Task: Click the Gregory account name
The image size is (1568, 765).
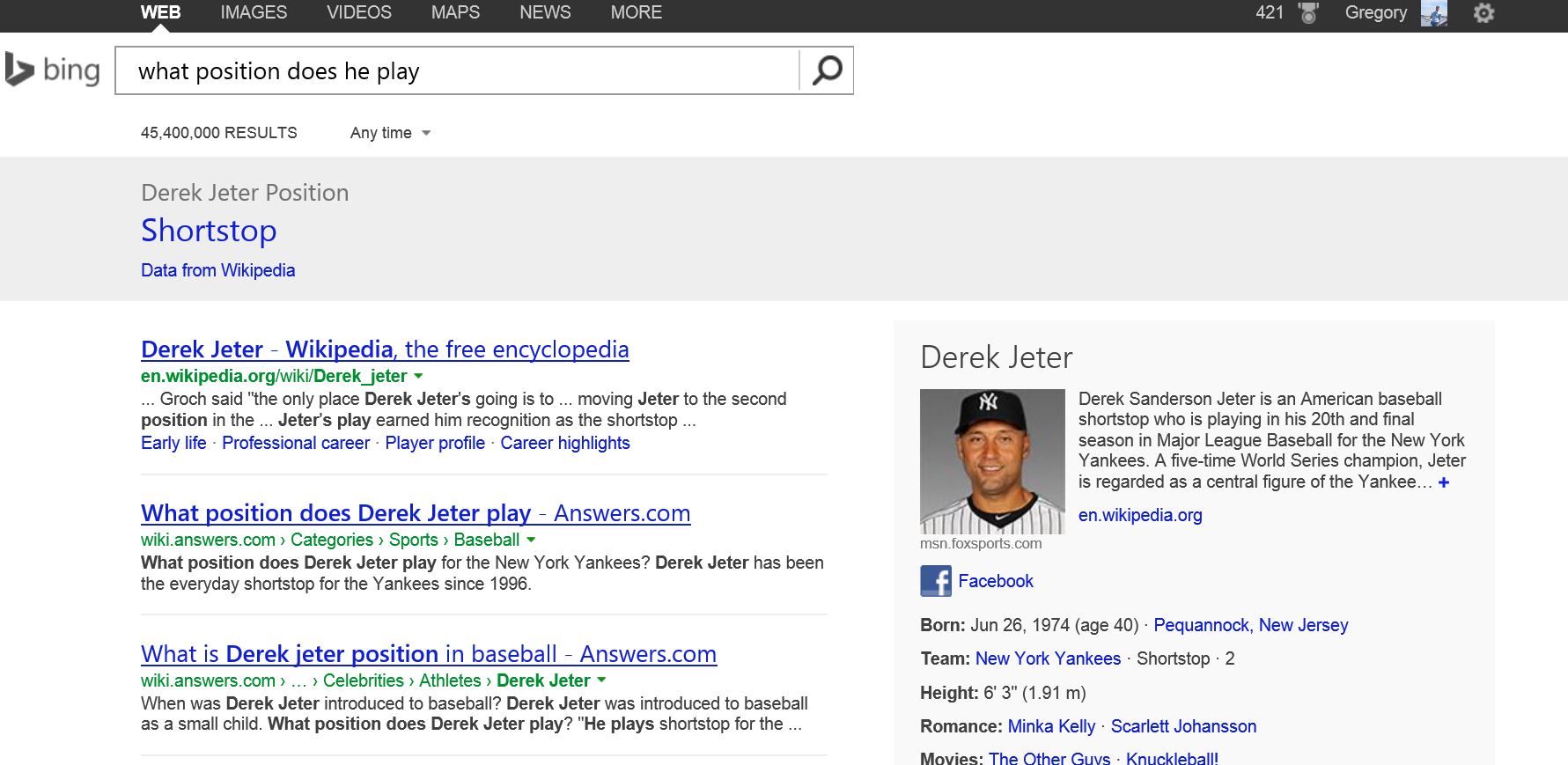Action: [x=1376, y=12]
